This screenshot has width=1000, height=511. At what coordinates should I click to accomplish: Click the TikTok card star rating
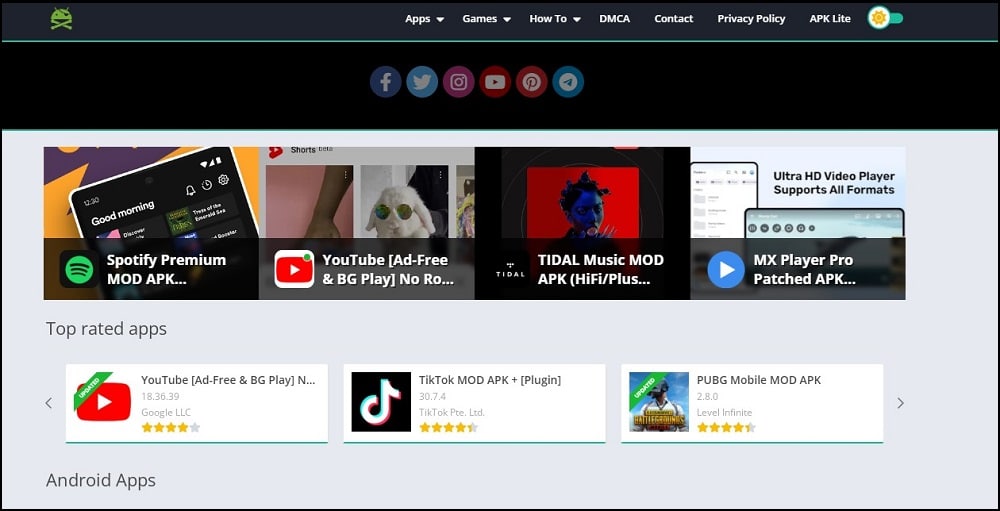(x=448, y=427)
